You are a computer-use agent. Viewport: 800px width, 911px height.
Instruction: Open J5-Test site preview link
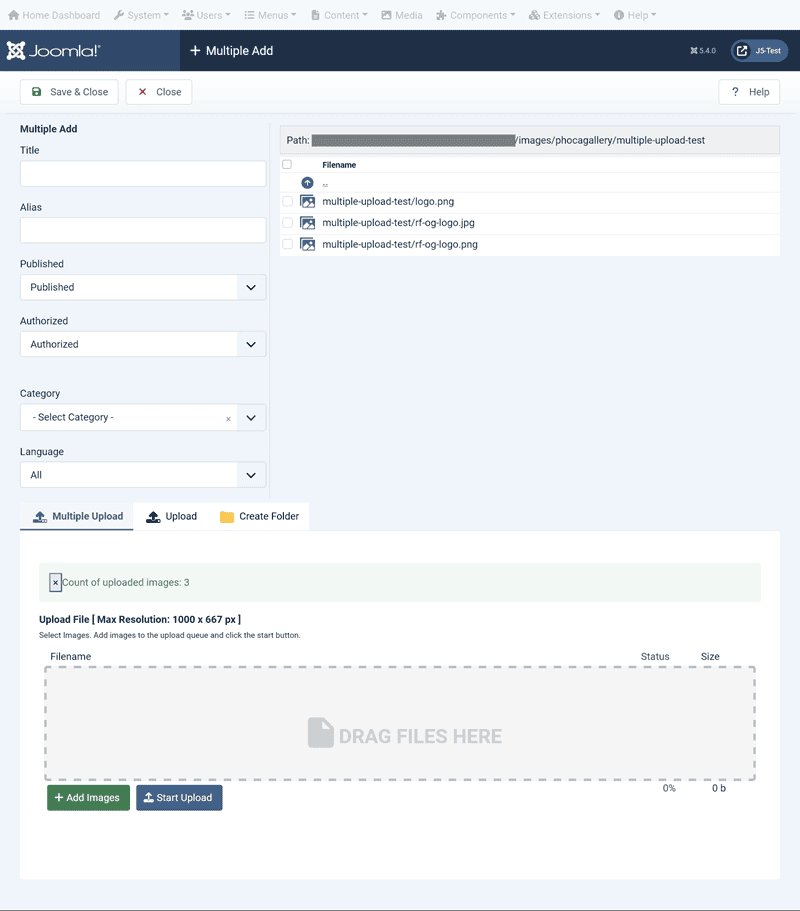(759, 51)
